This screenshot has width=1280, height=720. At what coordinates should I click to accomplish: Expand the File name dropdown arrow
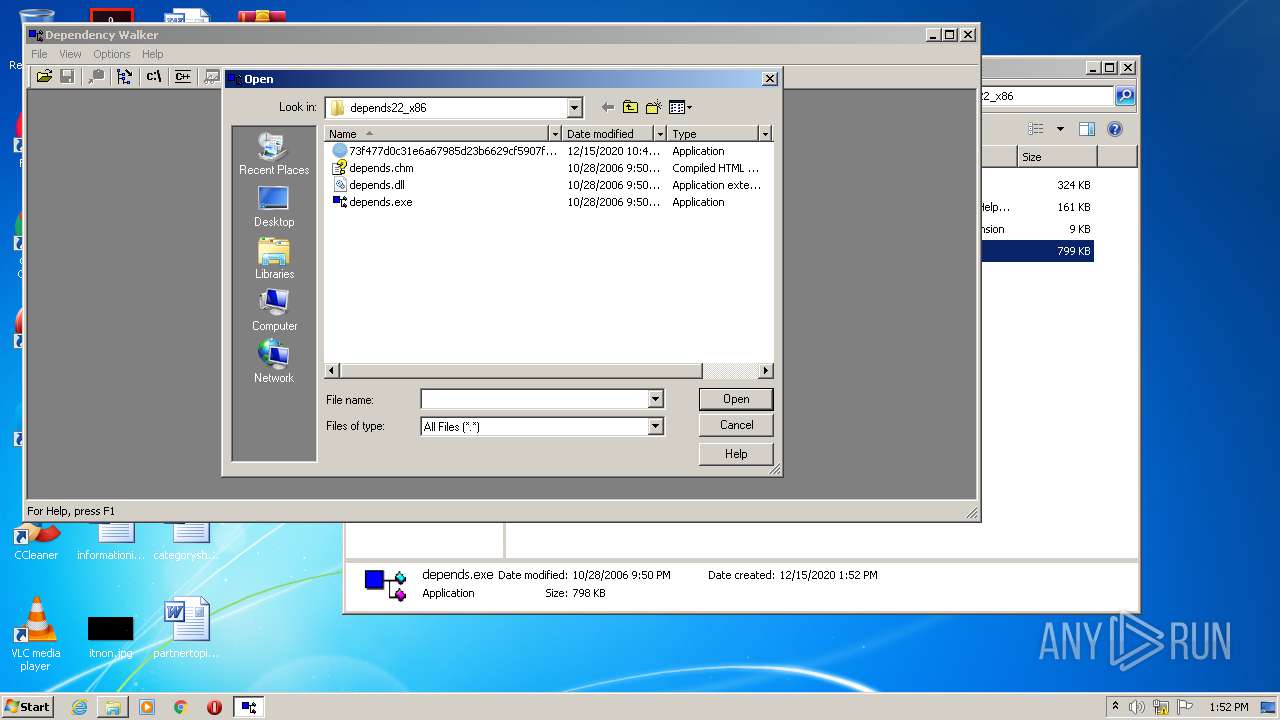[x=656, y=399]
